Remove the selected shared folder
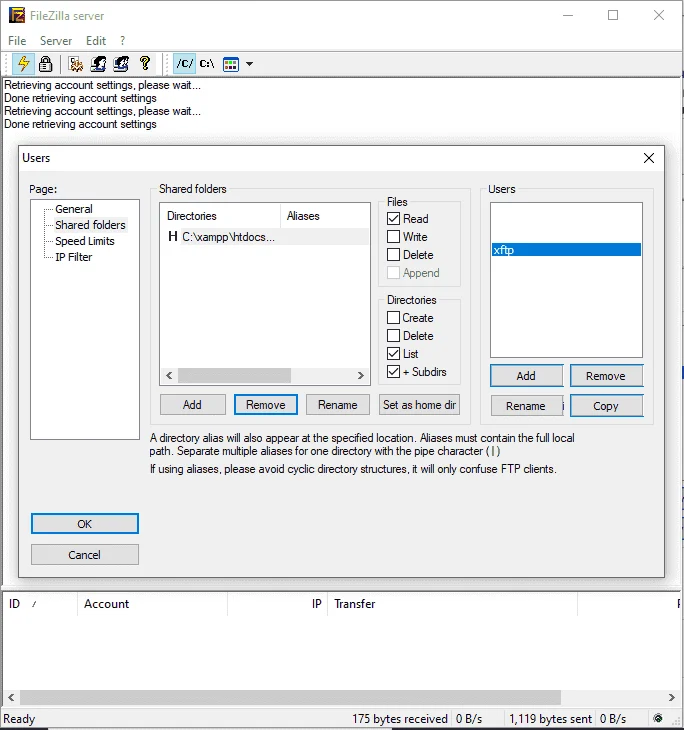The width and height of the screenshot is (684, 730). 266,405
